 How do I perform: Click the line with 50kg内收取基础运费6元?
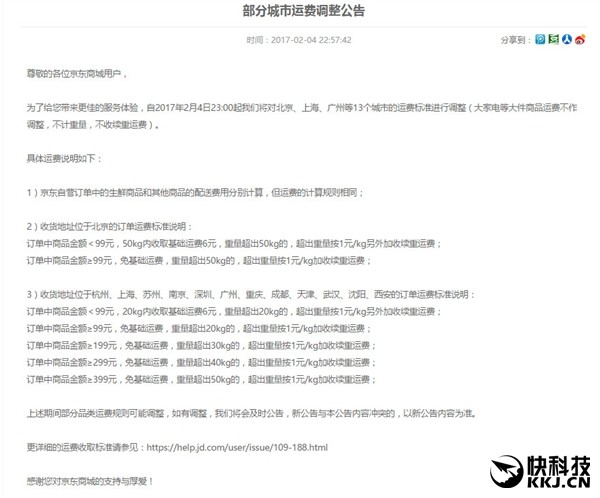[x=234, y=243]
